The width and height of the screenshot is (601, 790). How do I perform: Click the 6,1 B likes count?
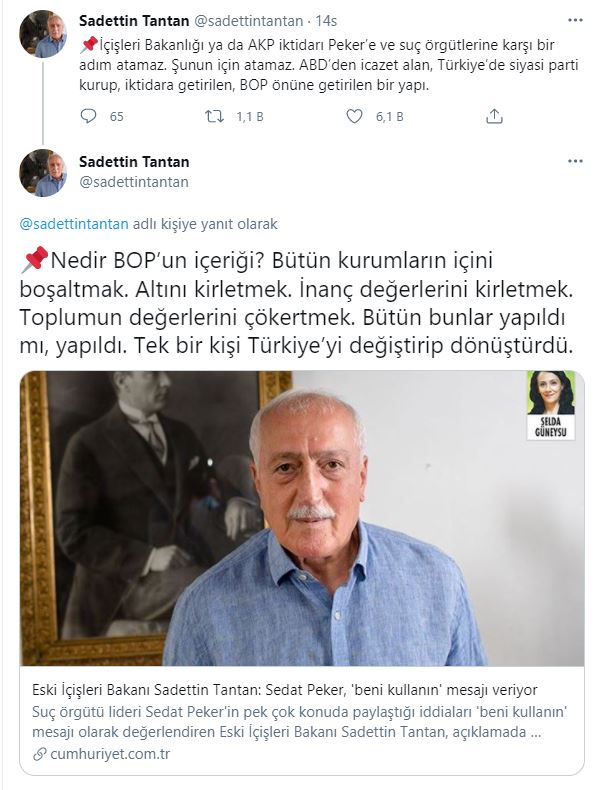pos(389,117)
